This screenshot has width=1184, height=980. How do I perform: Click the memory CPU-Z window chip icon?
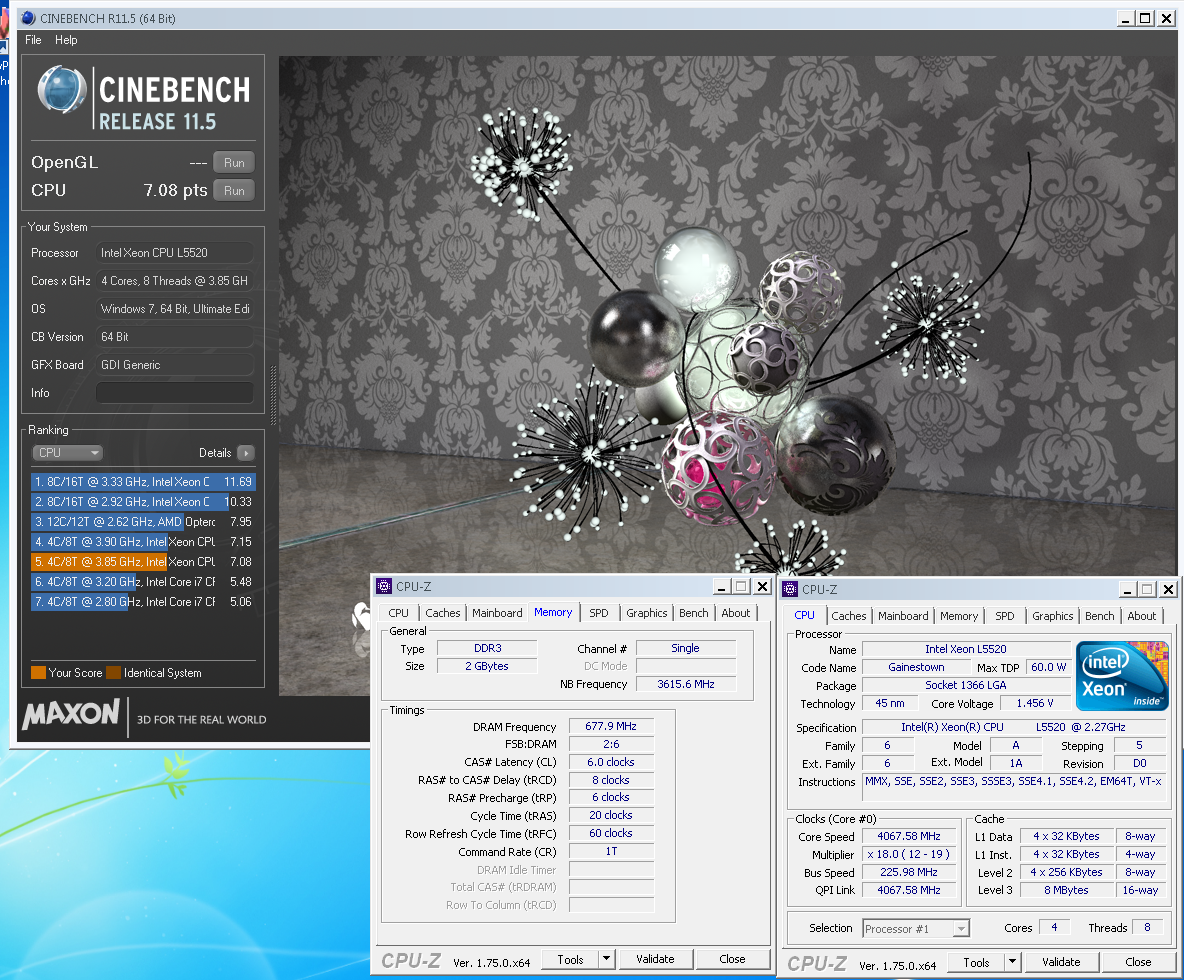[384, 587]
